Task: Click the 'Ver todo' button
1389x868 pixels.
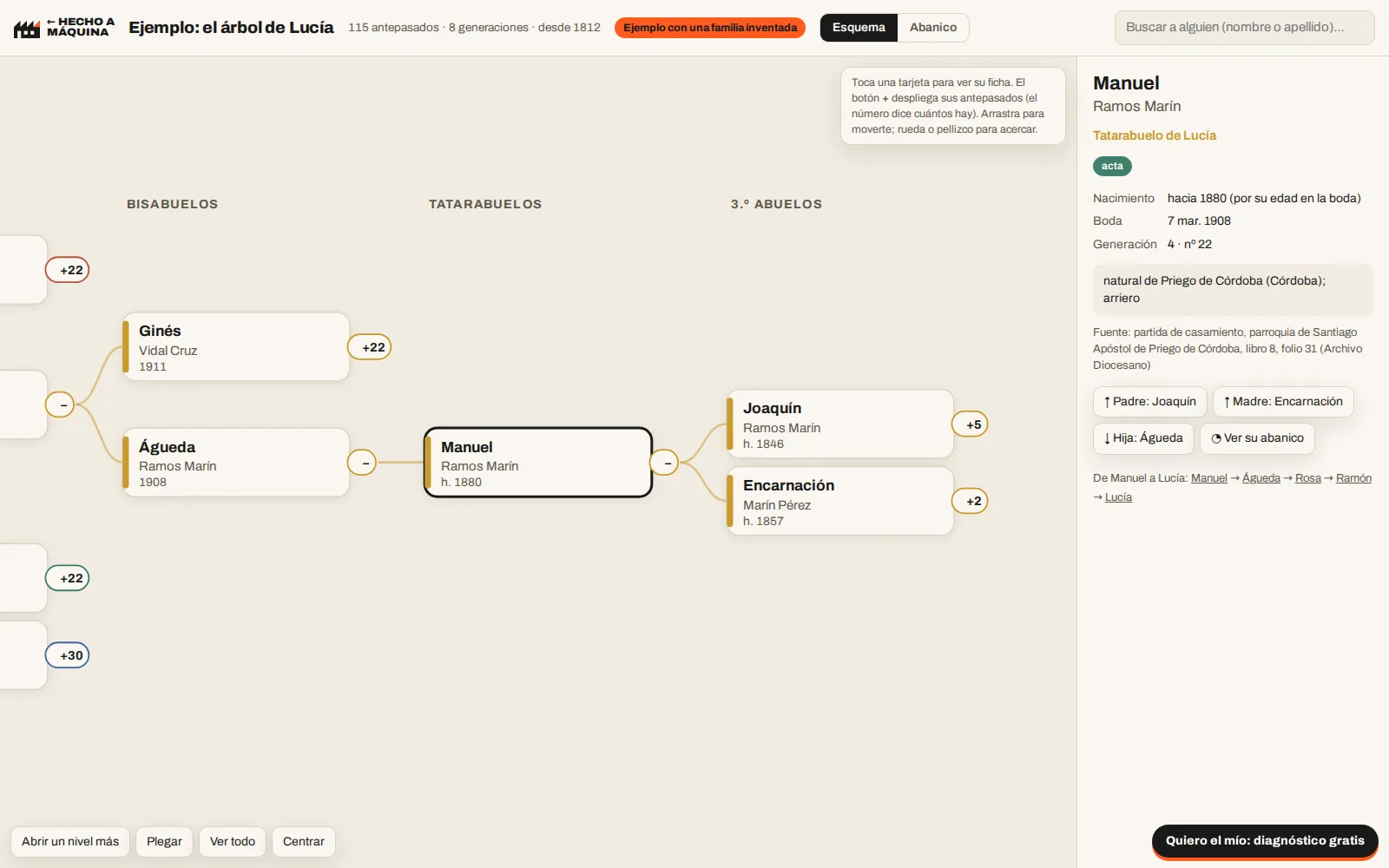Action: (233, 842)
